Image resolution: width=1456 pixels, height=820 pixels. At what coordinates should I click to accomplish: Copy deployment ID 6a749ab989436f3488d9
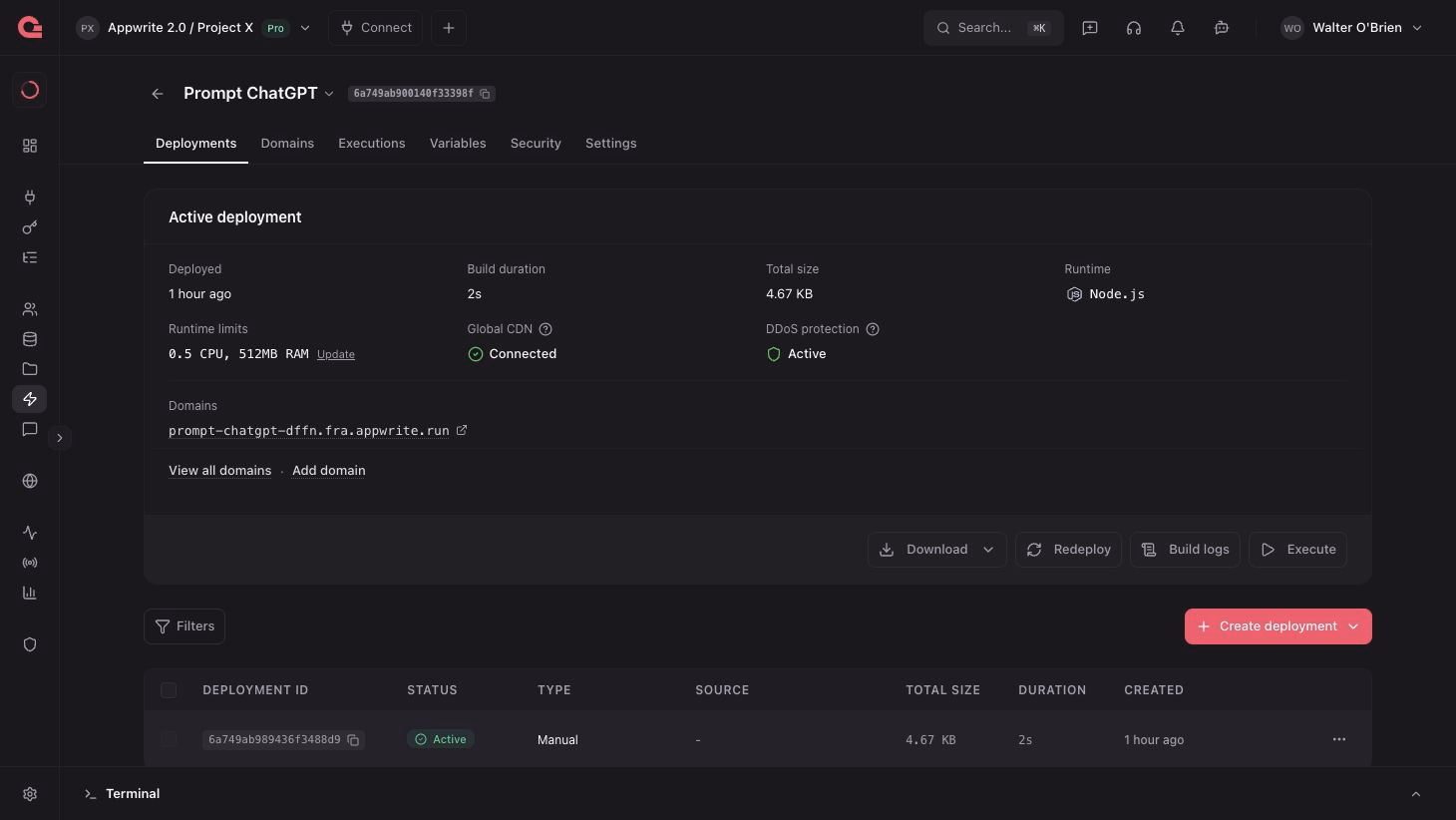tap(353, 740)
